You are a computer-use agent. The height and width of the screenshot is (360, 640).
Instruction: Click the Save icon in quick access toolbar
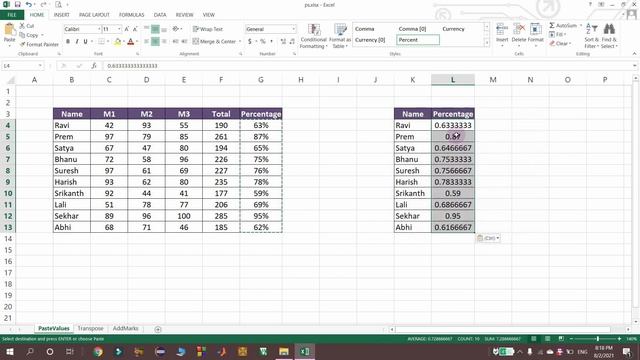[18, 4]
